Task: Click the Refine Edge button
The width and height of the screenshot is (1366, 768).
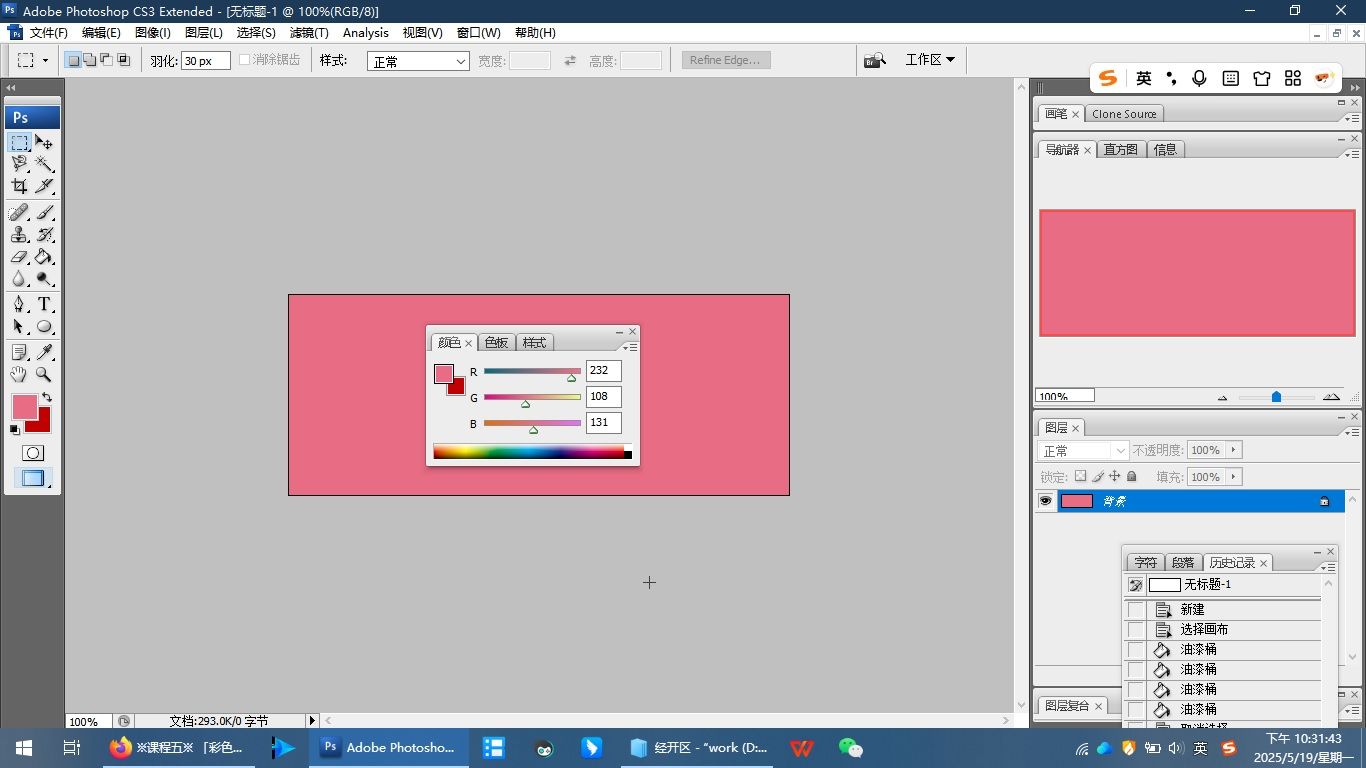Action: [725, 60]
